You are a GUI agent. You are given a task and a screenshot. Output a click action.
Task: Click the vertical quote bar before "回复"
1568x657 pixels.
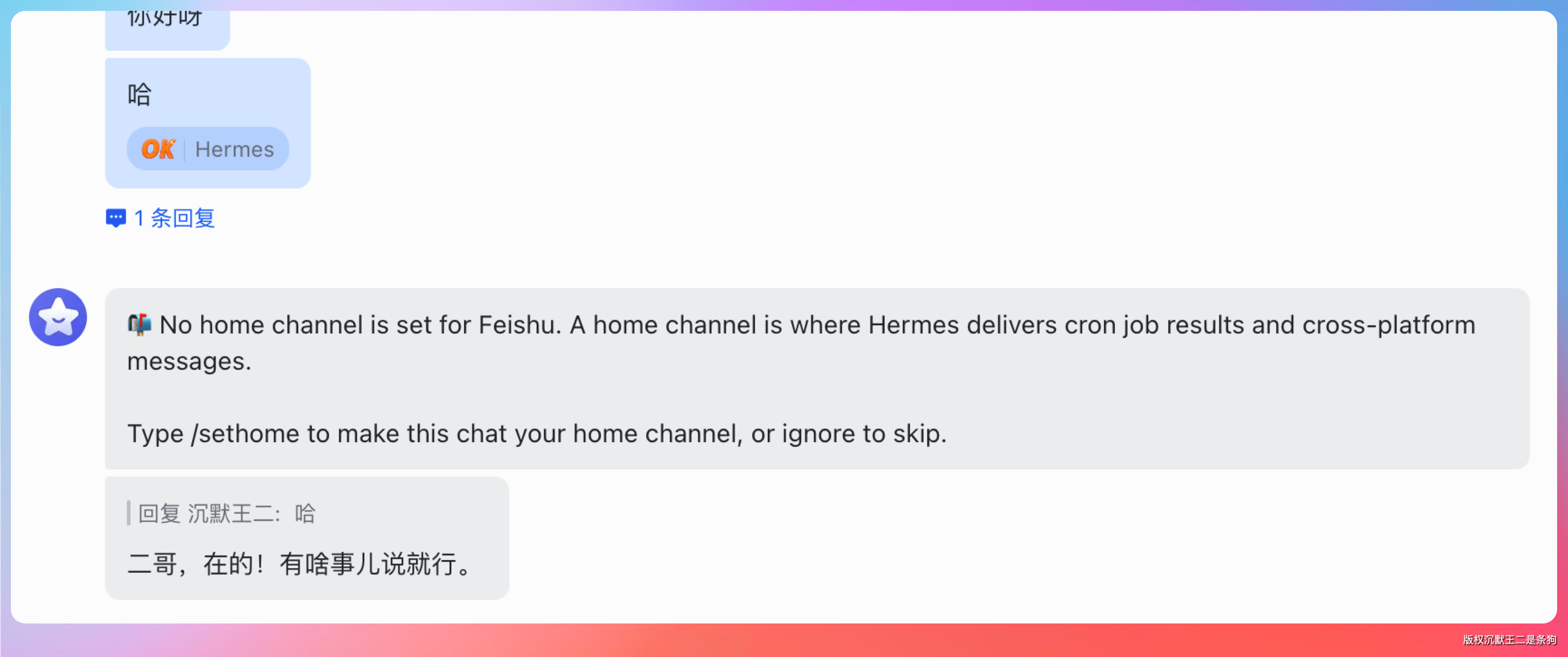(x=128, y=513)
